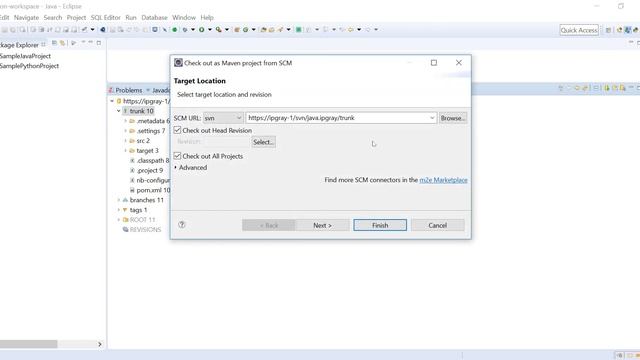Viewport: 640px width, 360px height.
Task: Minimize the Package Explorer view
Action: pos(91,42)
